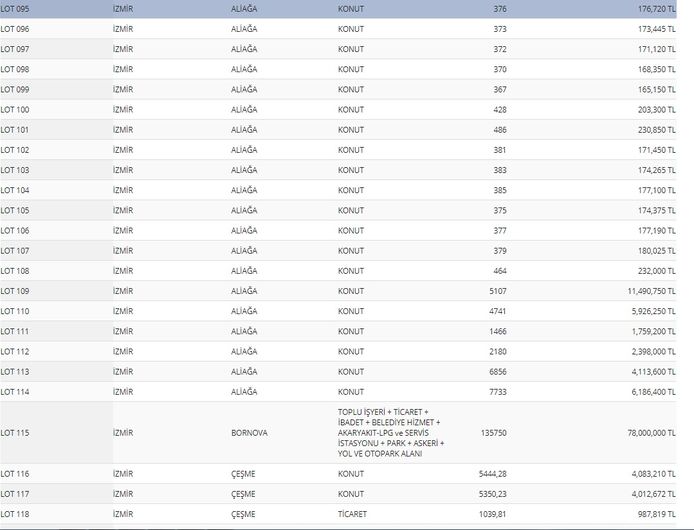Click the area value 7733
Image resolution: width=694 pixels, height=530 pixels.
click(x=497, y=391)
